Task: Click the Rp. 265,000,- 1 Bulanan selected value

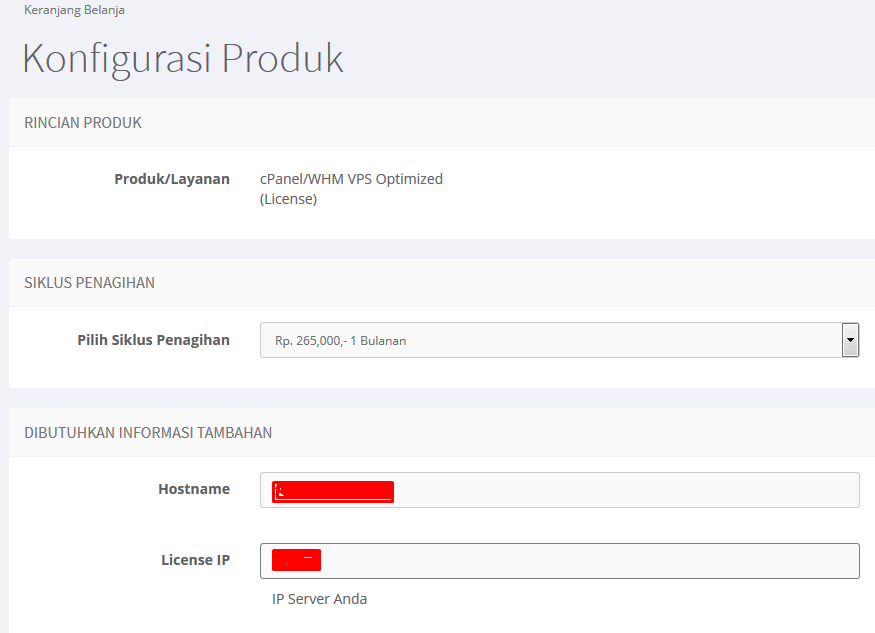Action: [x=340, y=341]
